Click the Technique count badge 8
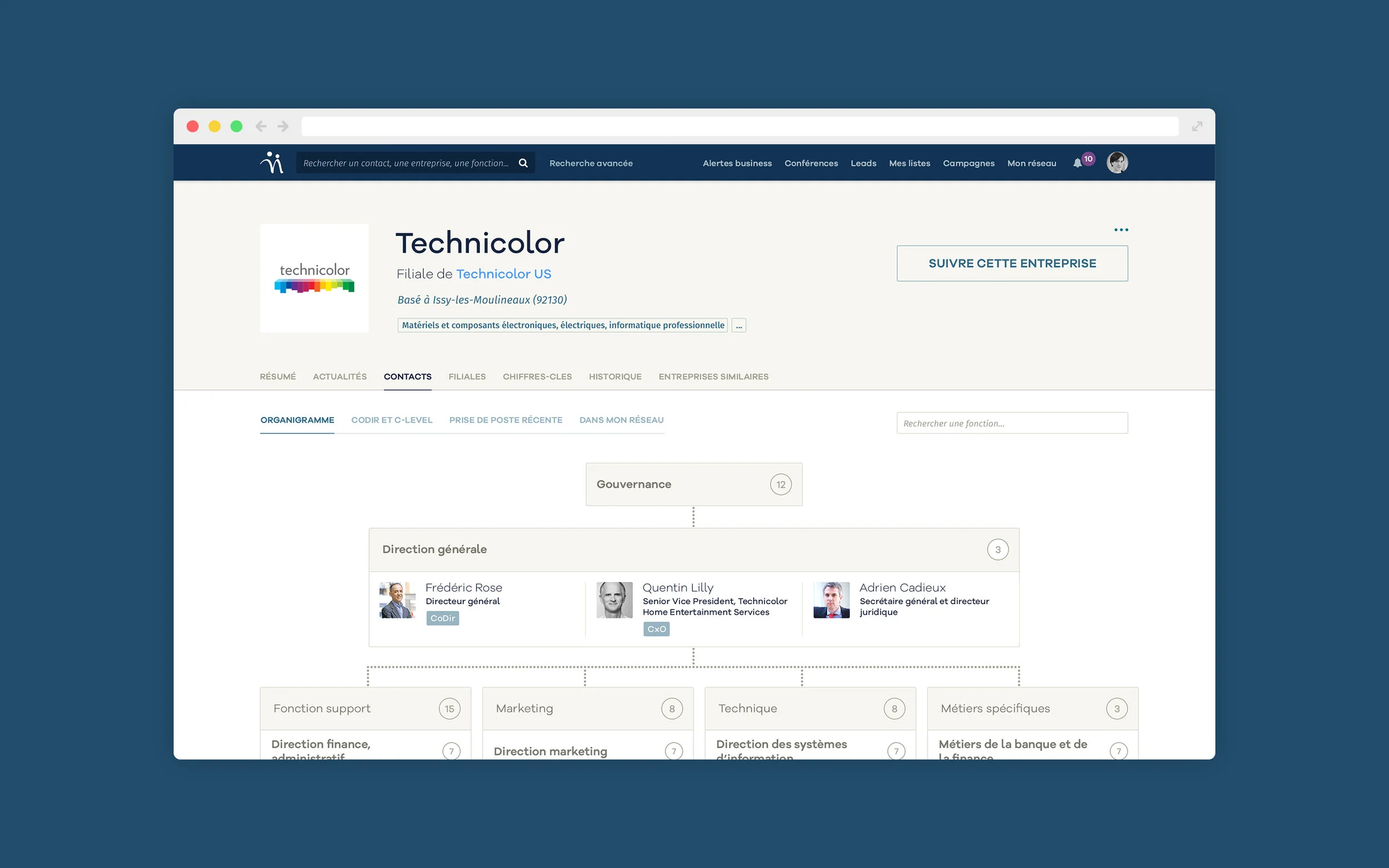1389x868 pixels. pos(895,709)
